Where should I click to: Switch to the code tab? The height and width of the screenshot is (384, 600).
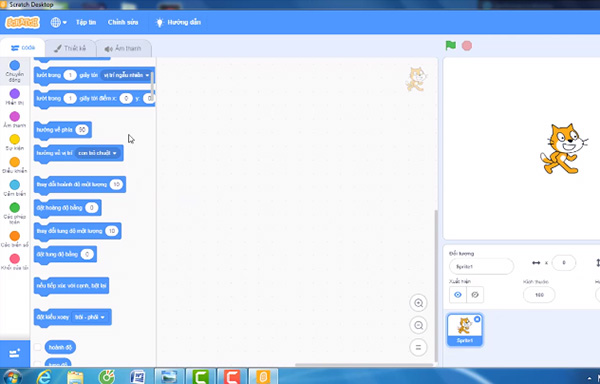(x=23, y=48)
